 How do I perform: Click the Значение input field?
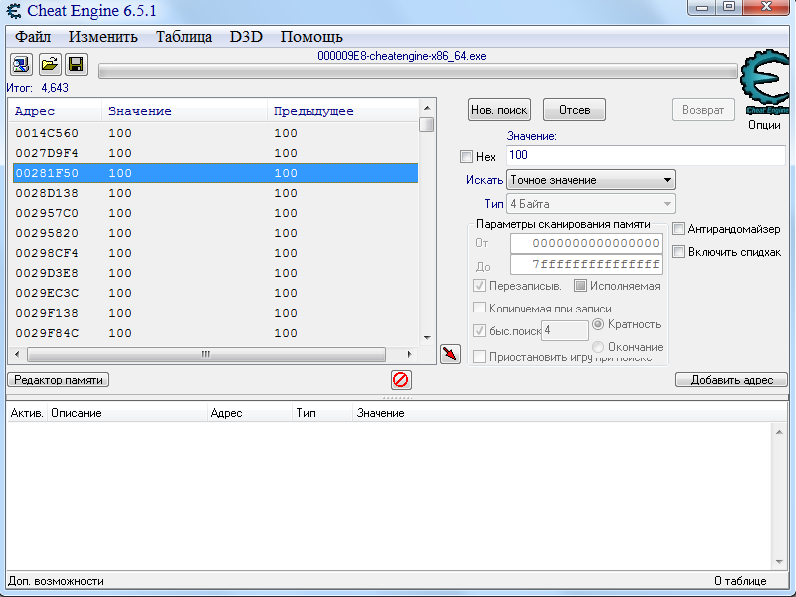point(645,156)
